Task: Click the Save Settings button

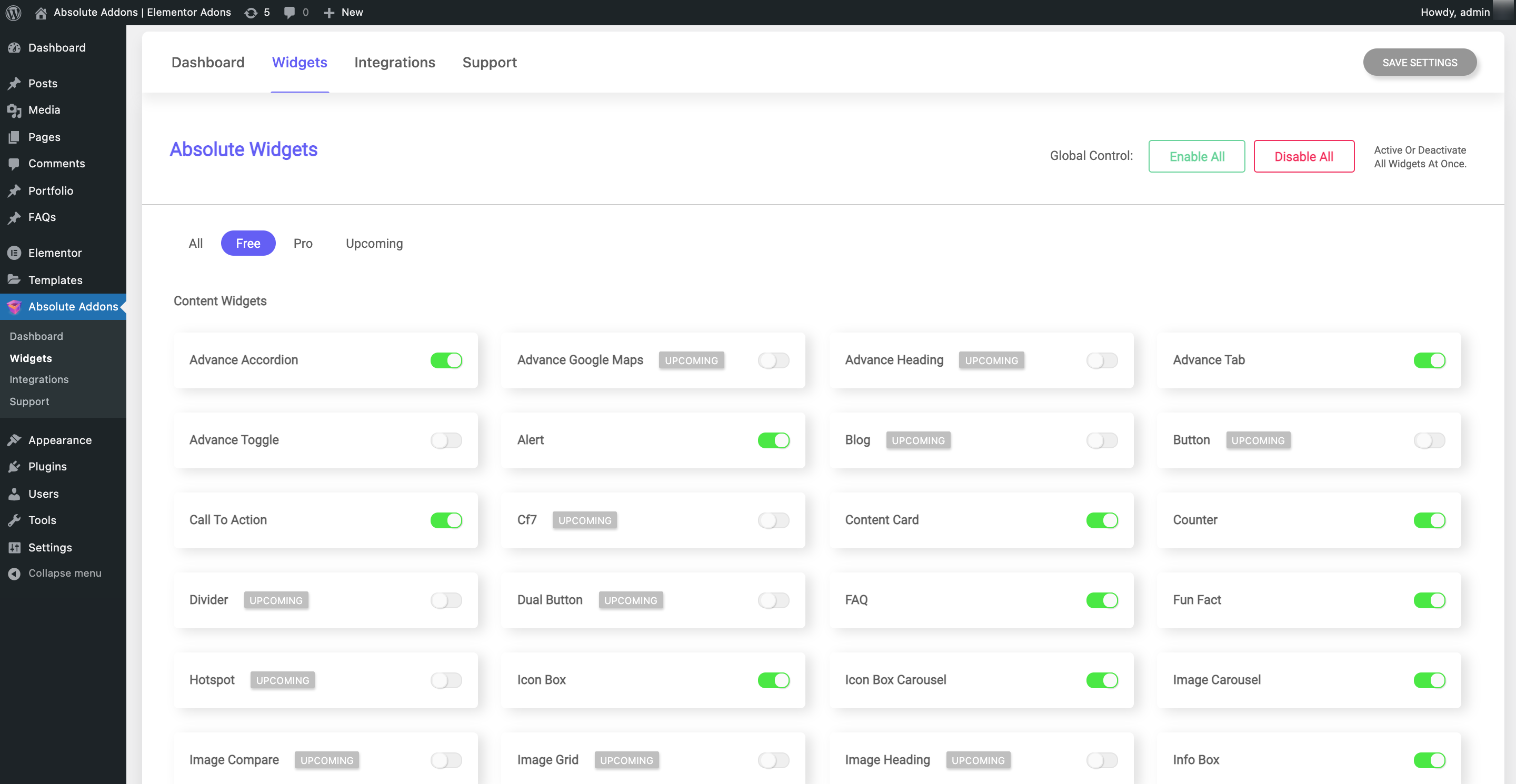Action: [x=1420, y=62]
